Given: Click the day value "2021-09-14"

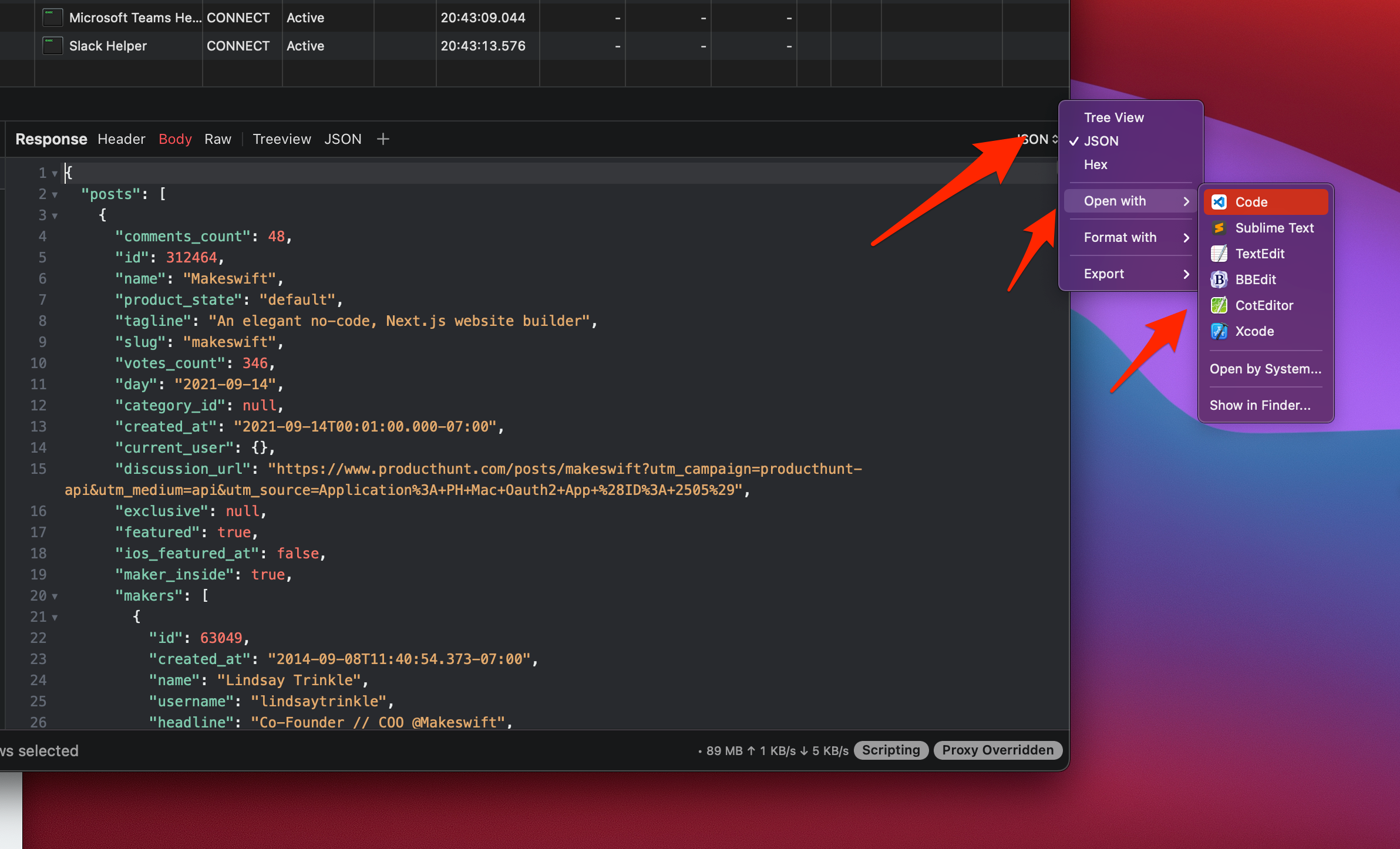Looking at the screenshot, I should (226, 385).
